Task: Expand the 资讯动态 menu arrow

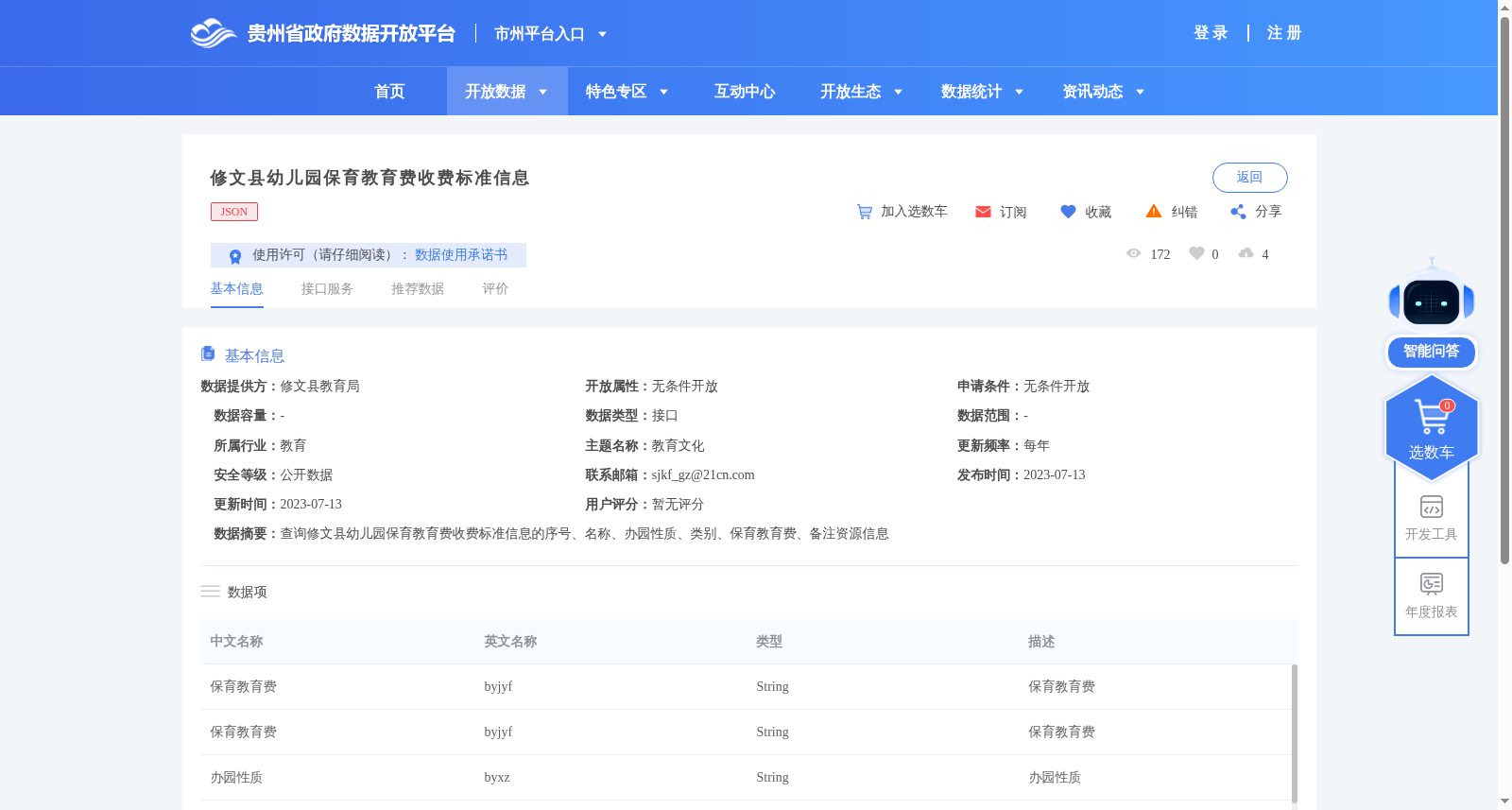Action: [x=1141, y=92]
